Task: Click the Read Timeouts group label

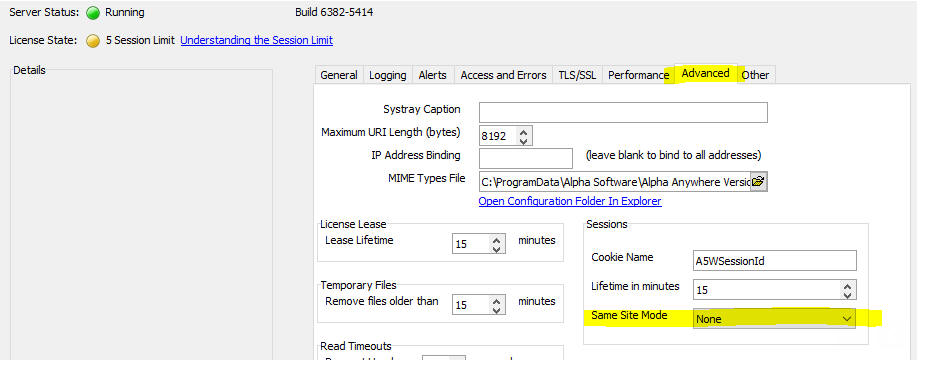Action: [x=356, y=346]
